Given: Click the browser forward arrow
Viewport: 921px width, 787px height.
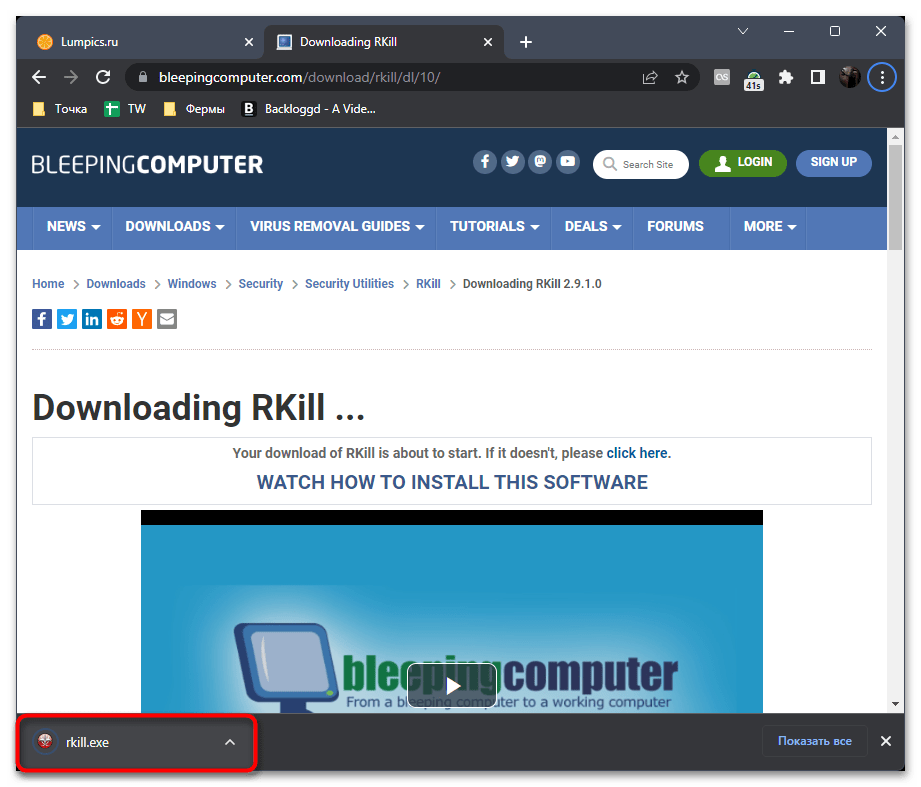Looking at the screenshot, I should [x=71, y=77].
